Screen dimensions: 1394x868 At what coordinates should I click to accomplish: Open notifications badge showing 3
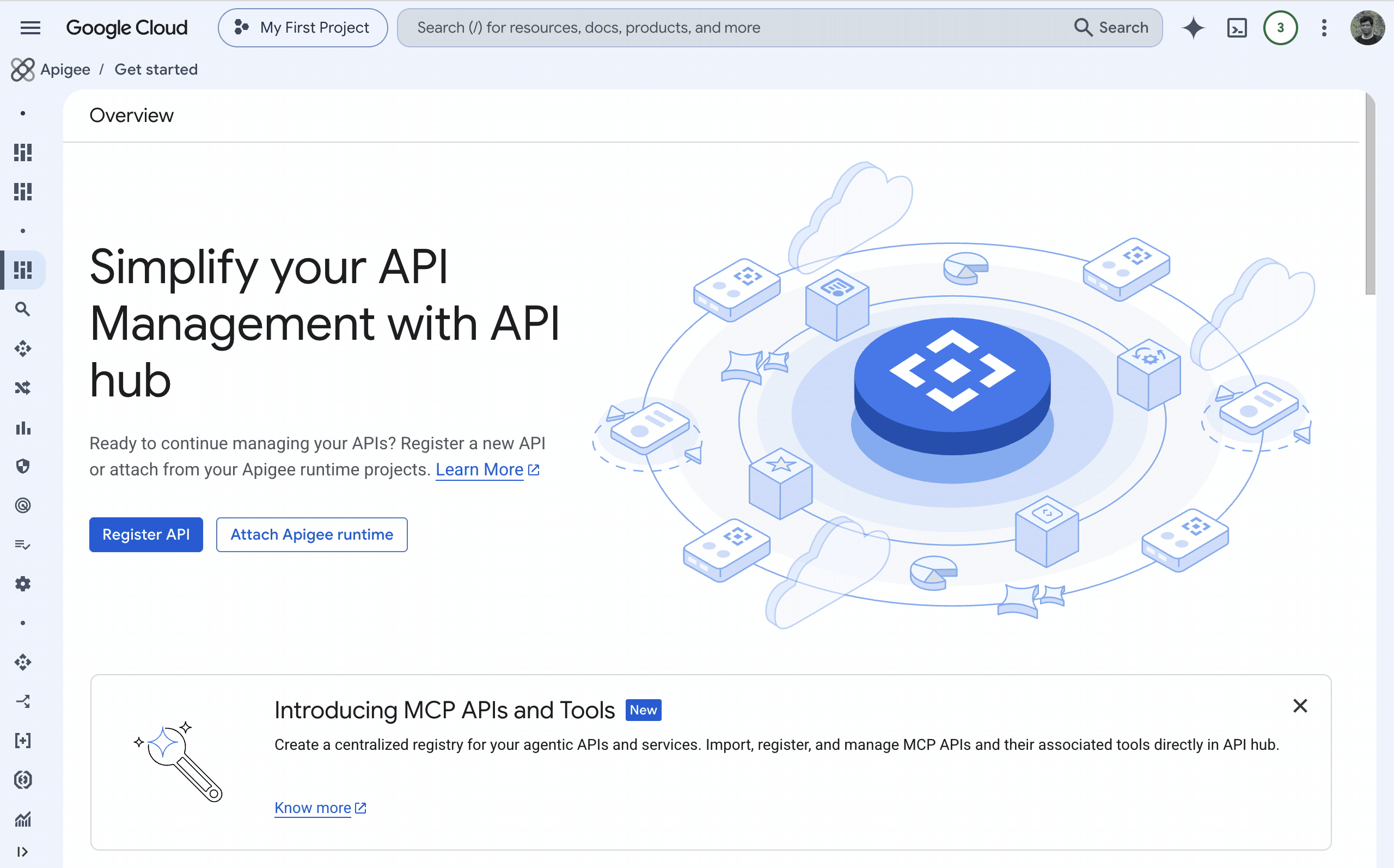pyautogui.click(x=1280, y=28)
